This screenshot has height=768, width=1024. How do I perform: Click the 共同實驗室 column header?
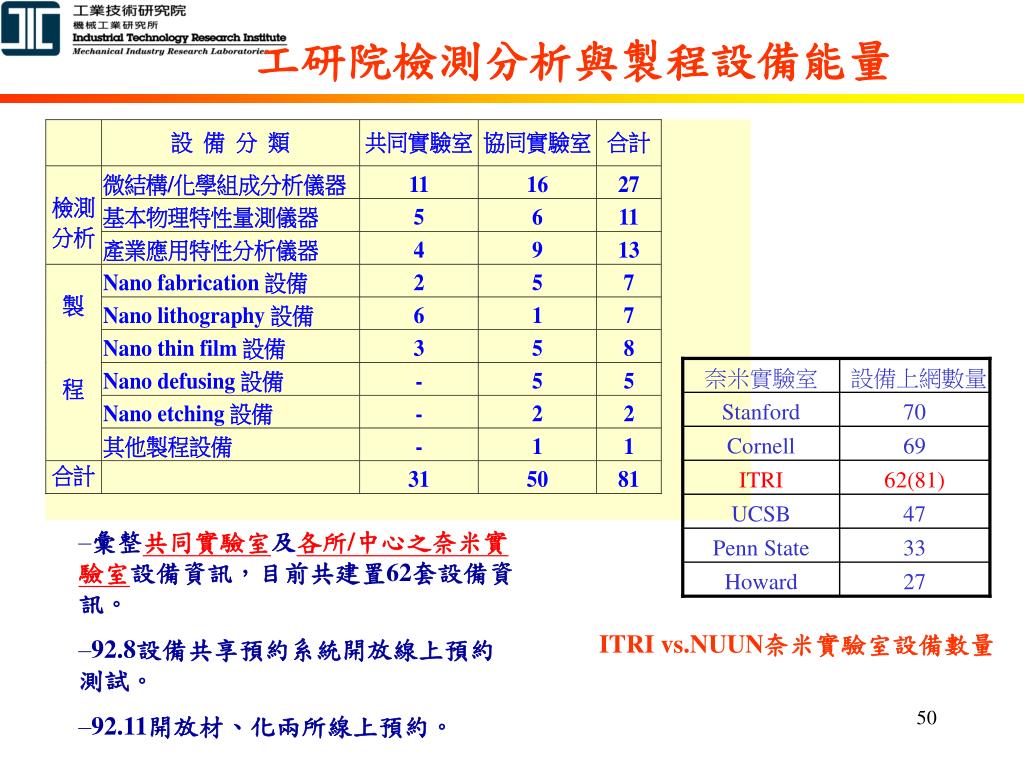418,143
